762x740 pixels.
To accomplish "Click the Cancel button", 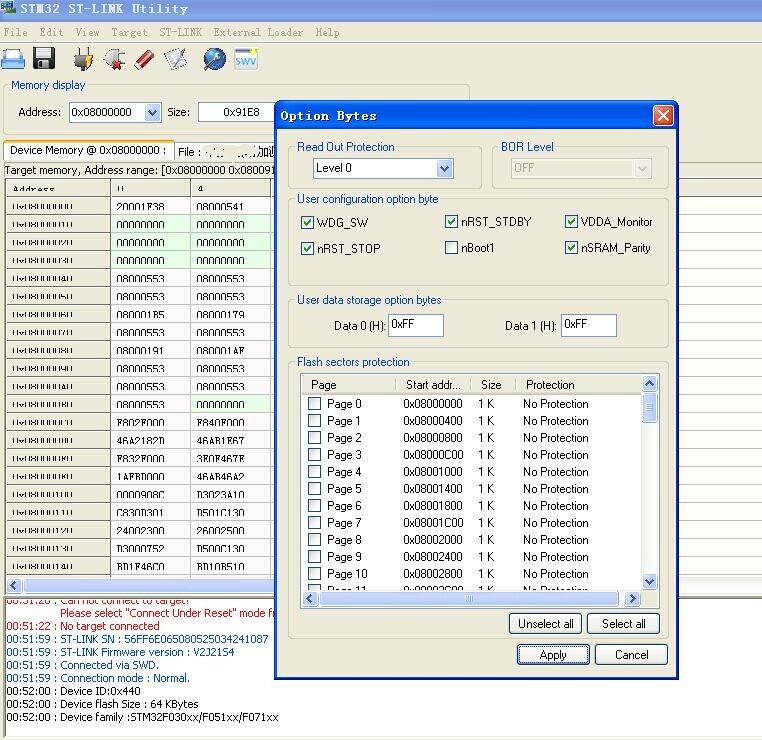I will 631,655.
